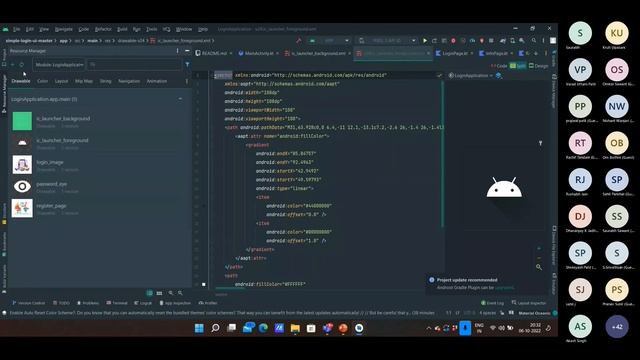This screenshot has width=640, height=360.
Task: Click the red Debug bug icon in toolbar
Action: click(x=453, y=41)
